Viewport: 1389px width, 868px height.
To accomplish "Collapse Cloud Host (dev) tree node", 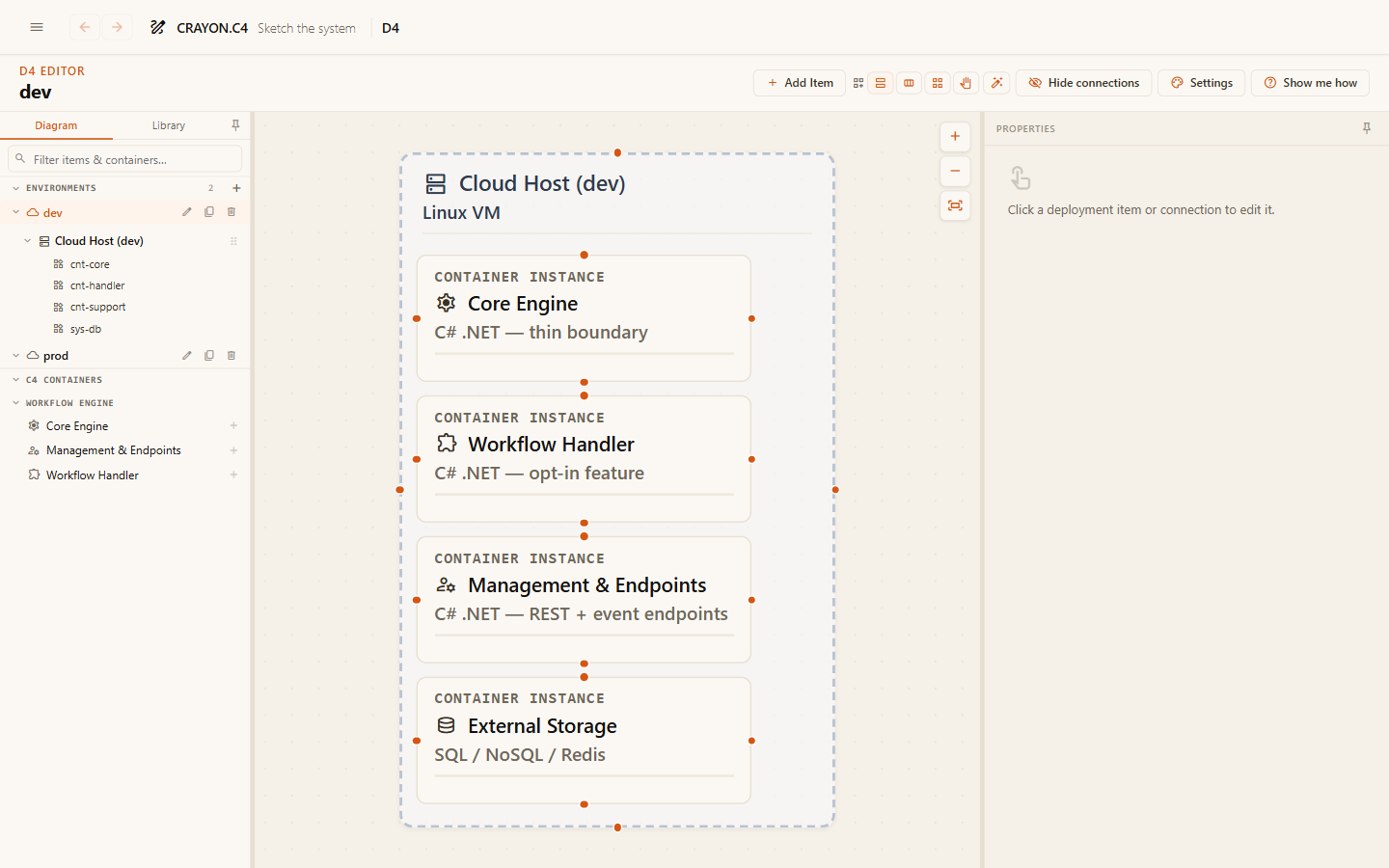I will [x=27, y=241].
